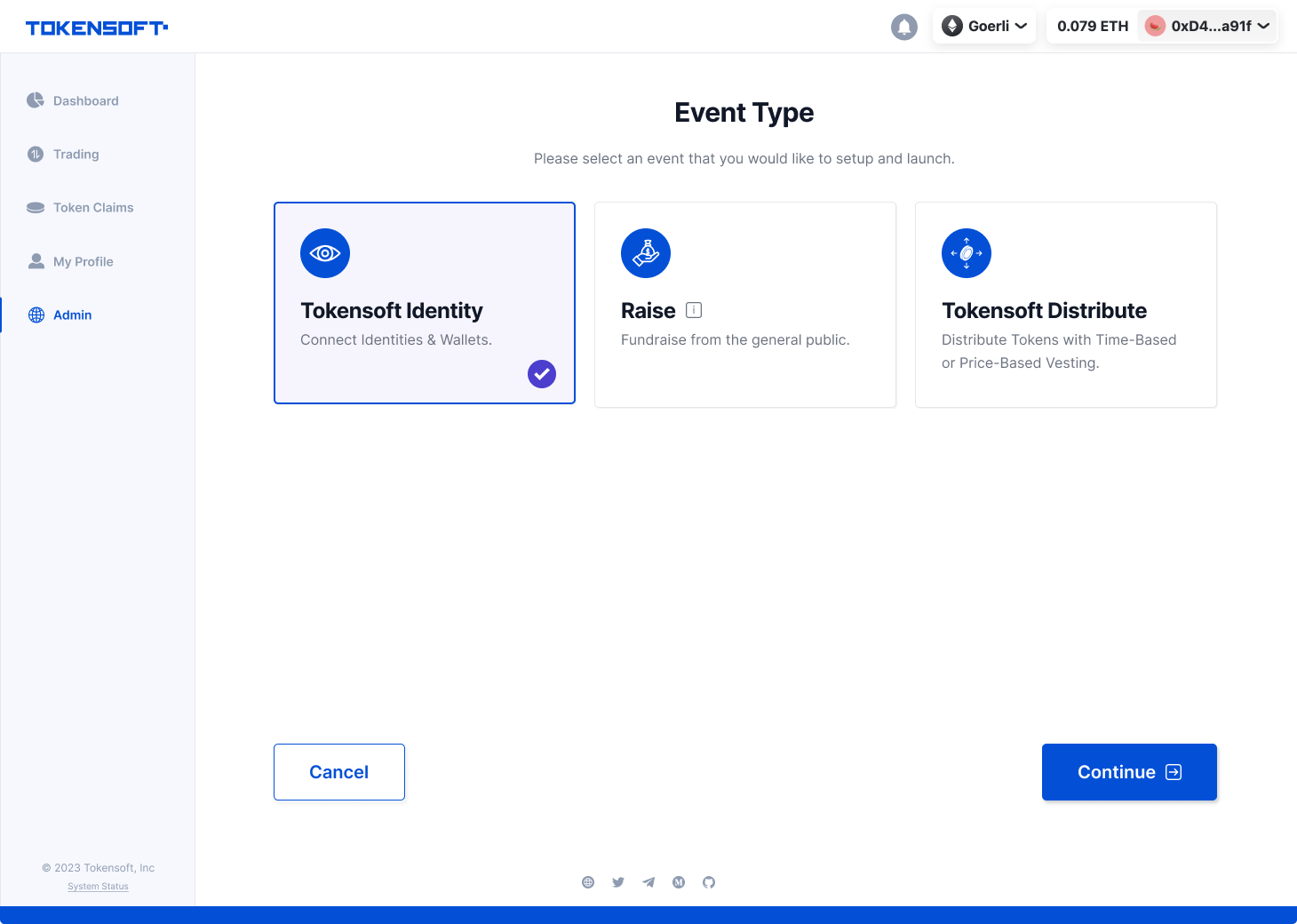Viewport: 1297px width, 924px height.
Task: Click the Admin globe icon
Action: (x=36, y=315)
